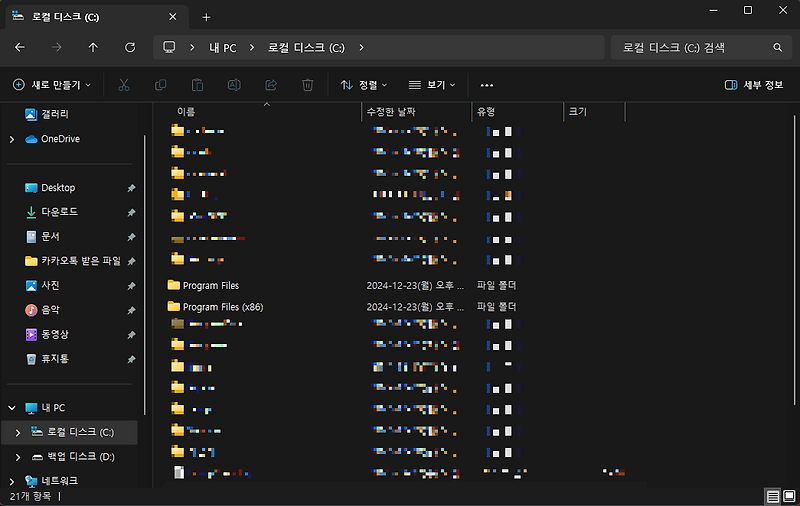The height and width of the screenshot is (506, 800).
Task: Expand 로컬 디스크 (C:) in sidebar
Action: (18, 433)
